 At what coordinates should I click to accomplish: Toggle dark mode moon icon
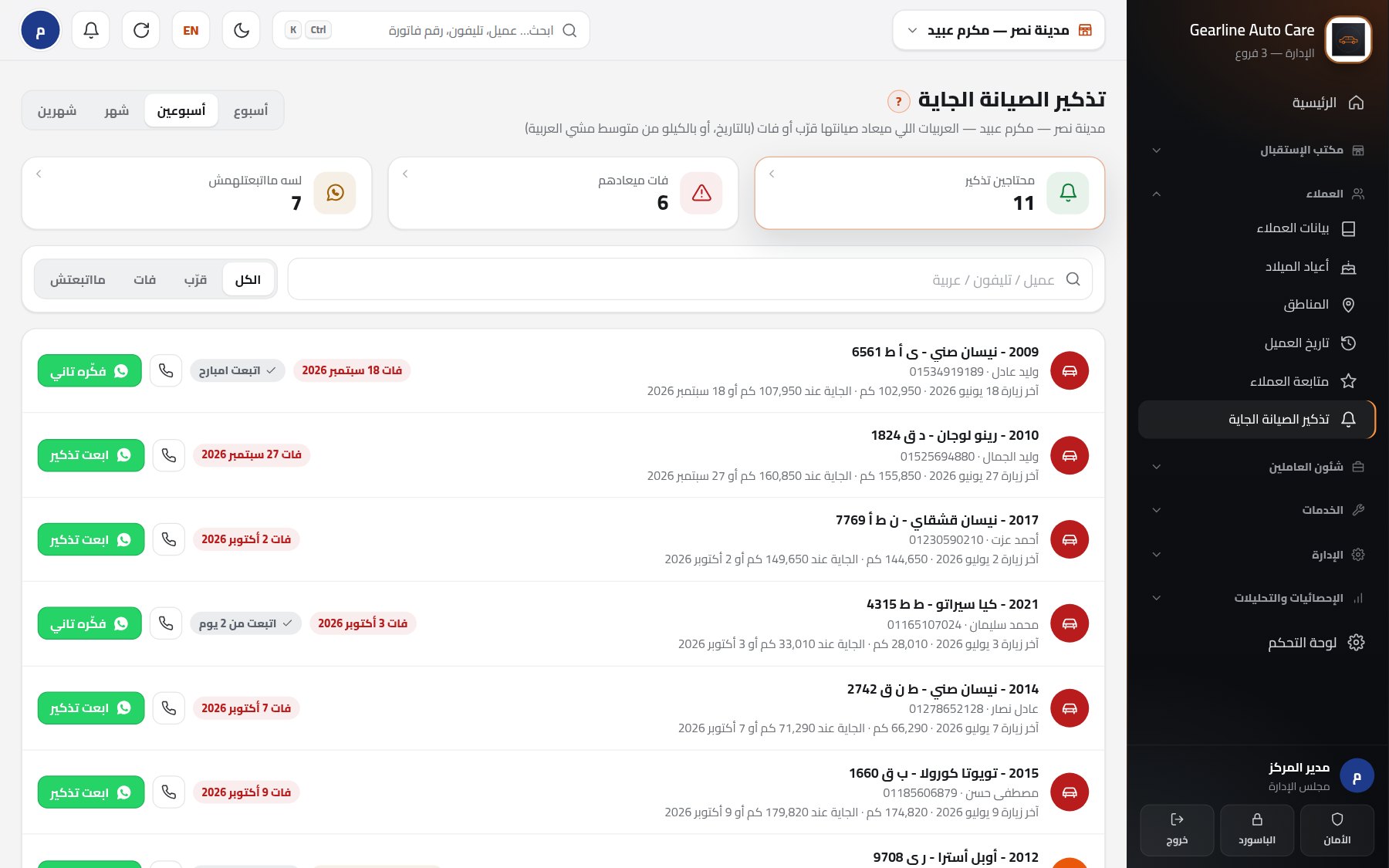point(242,30)
